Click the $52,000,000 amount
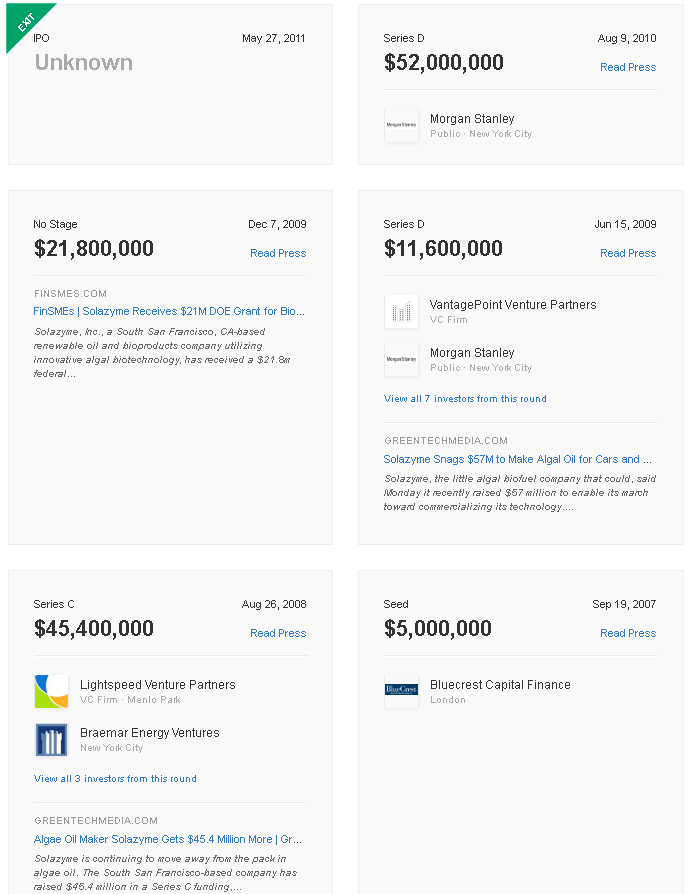The image size is (690, 894). pos(444,62)
